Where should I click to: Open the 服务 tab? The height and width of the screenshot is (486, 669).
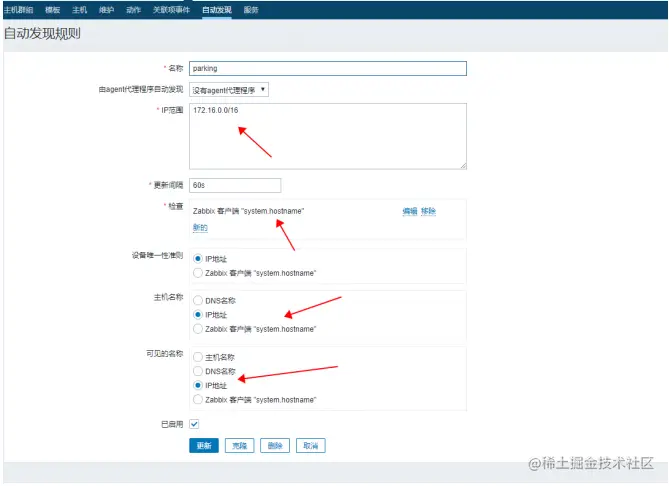click(x=251, y=10)
